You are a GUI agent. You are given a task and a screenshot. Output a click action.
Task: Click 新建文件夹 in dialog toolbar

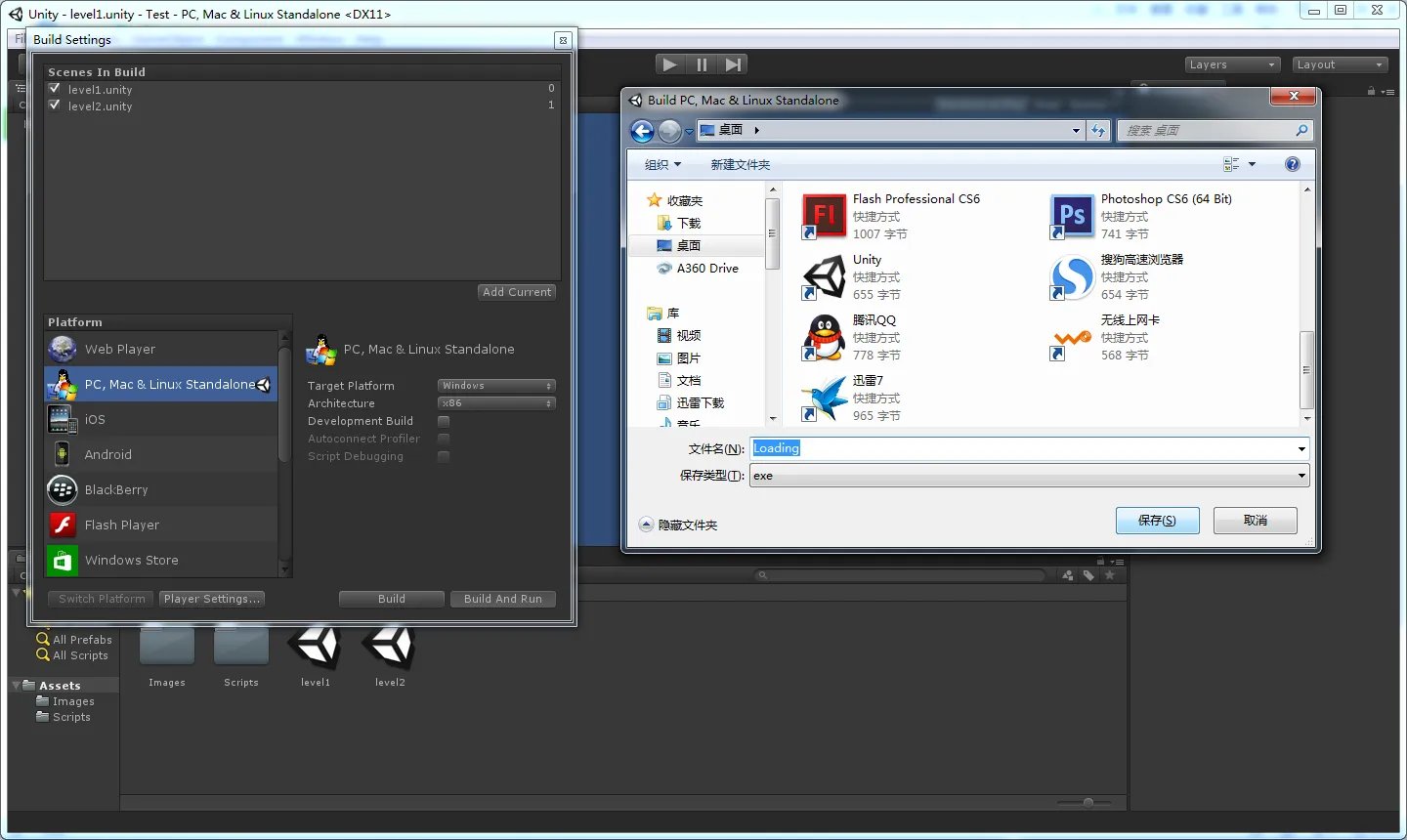click(740, 164)
